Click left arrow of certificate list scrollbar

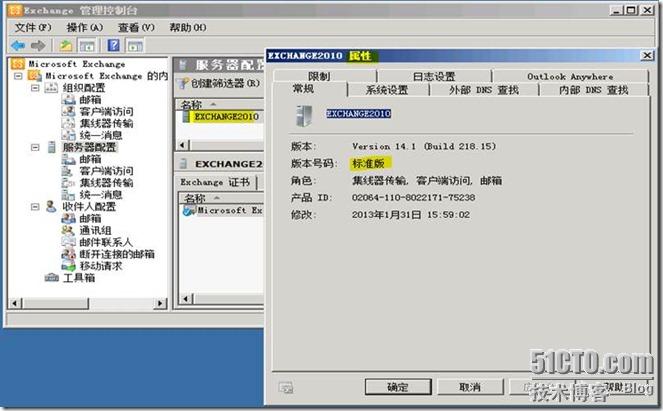(x=186, y=299)
